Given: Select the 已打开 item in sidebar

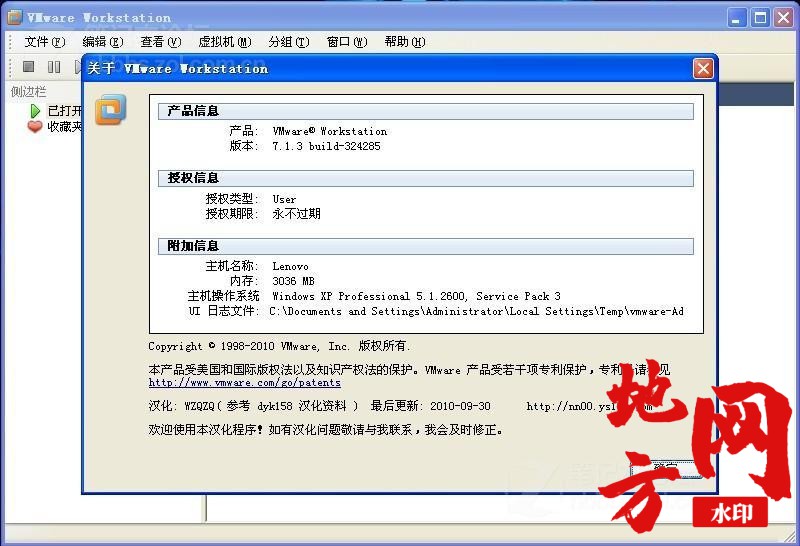Looking at the screenshot, I should coord(56,110).
